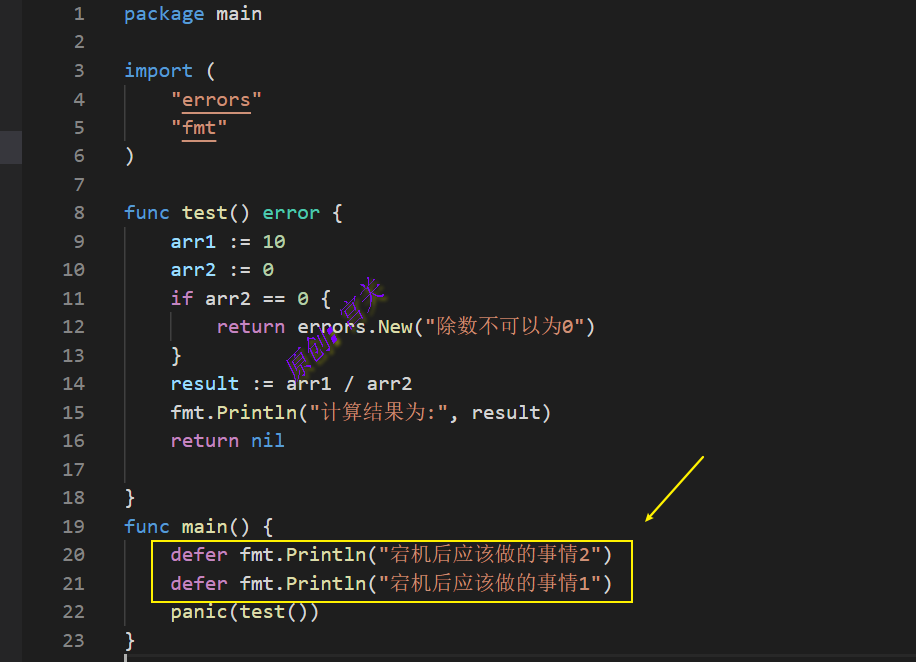Click line number 19 in the gutter
This screenshot has height=662, width=916.
click(73, 526)
